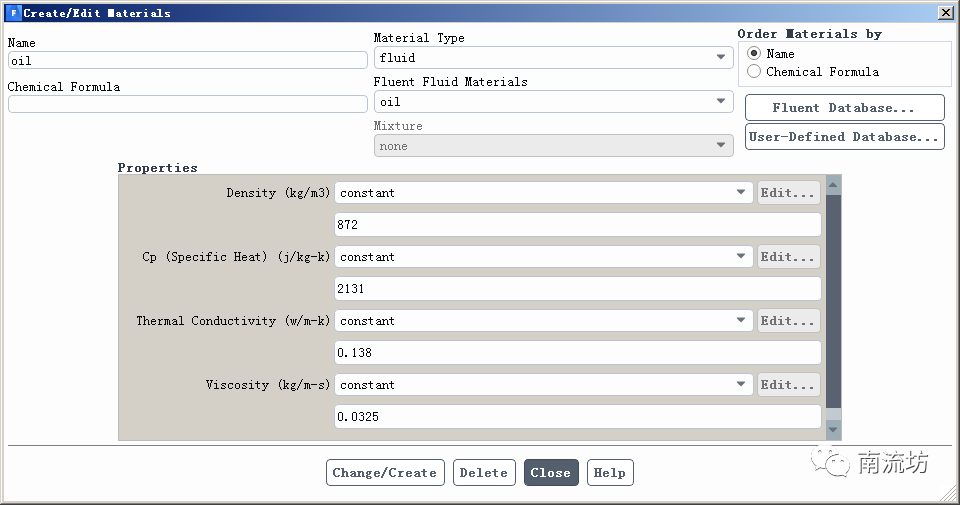The height and width of the screenshot is (505, 960).
Task: Focus the Chemical Formula text field
Action: [187, 104]
